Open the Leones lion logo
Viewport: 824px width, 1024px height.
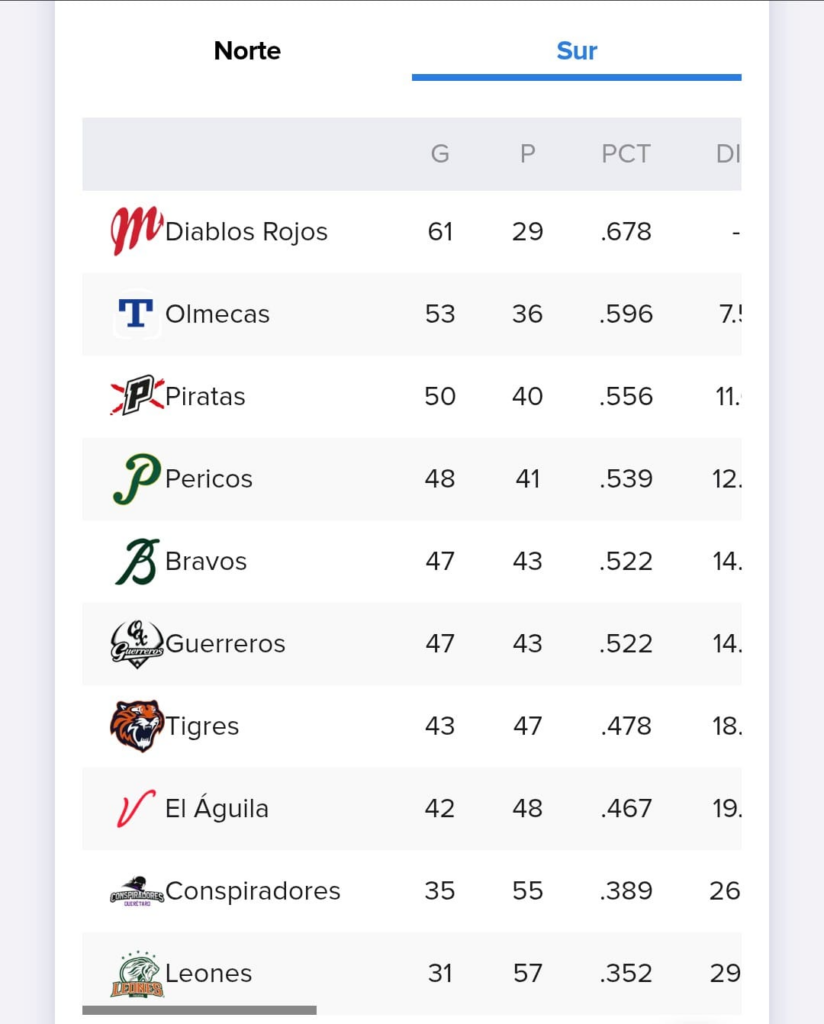coord(136,974)
